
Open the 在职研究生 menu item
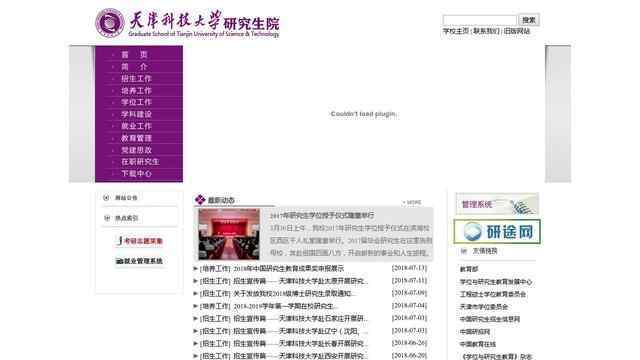[x=140, y=162]
